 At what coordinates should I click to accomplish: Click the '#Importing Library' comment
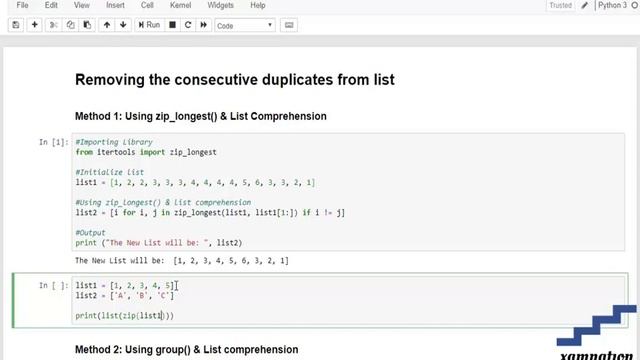click(114, 142)
